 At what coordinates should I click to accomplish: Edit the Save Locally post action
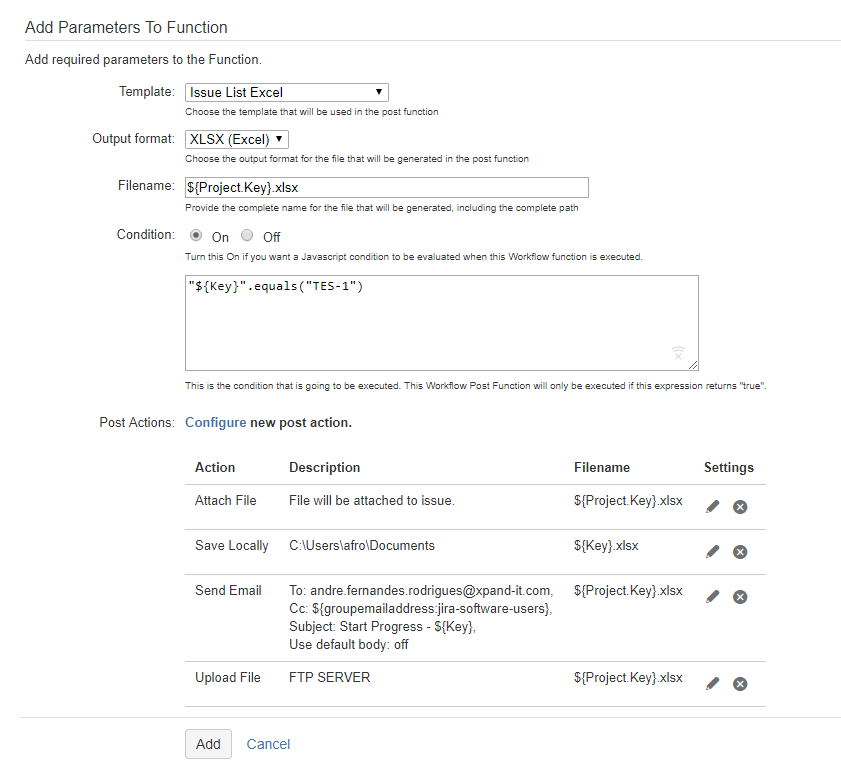click(x=712, y=552)
